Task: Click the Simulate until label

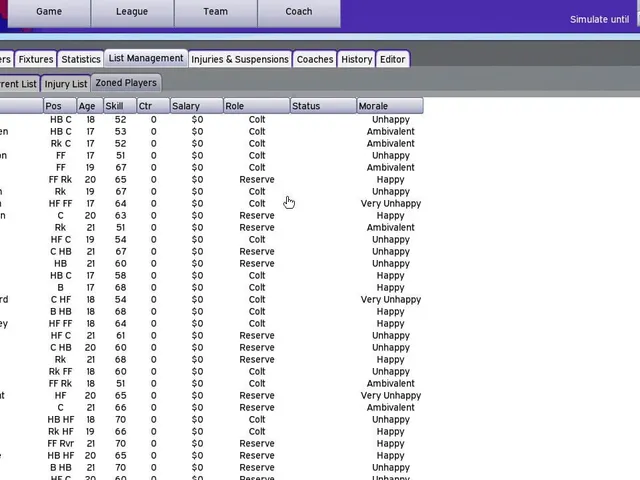Action: [599, 20]
